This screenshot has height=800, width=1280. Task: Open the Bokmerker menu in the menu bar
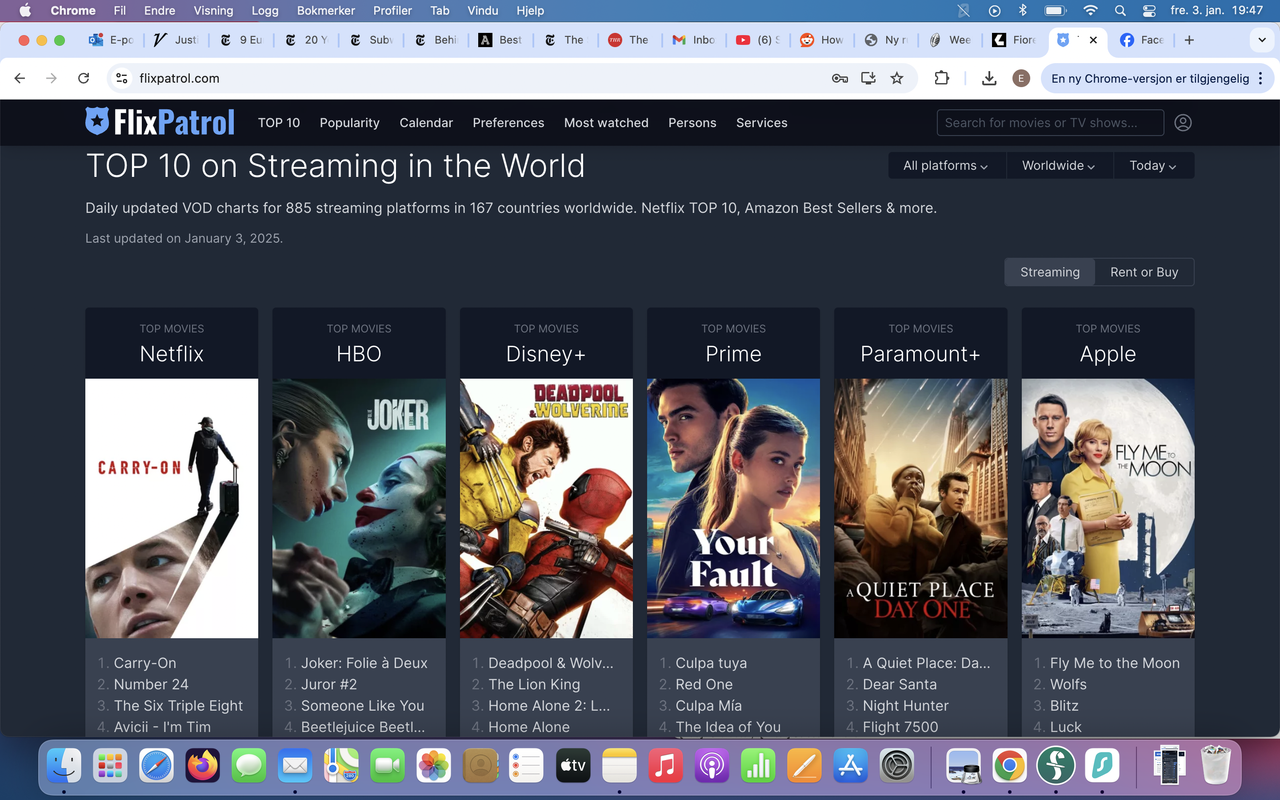click(326, 11)
